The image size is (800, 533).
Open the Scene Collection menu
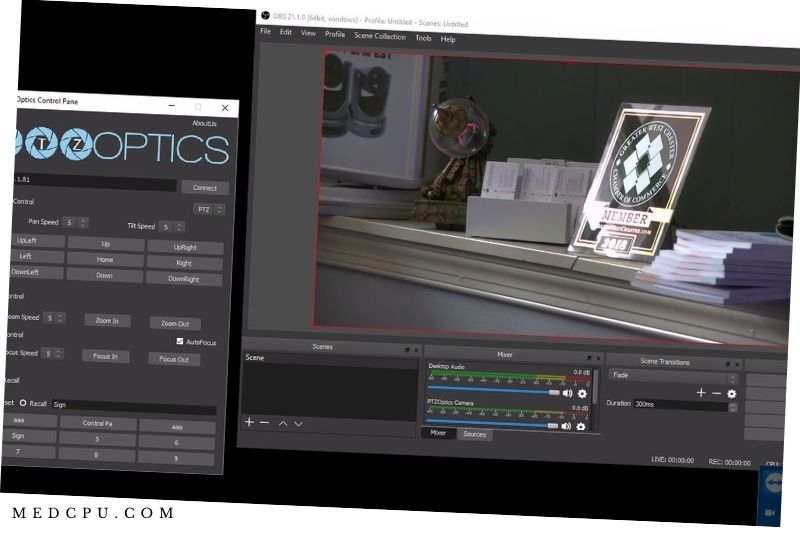pyautogui.click(x=380, y=36)
